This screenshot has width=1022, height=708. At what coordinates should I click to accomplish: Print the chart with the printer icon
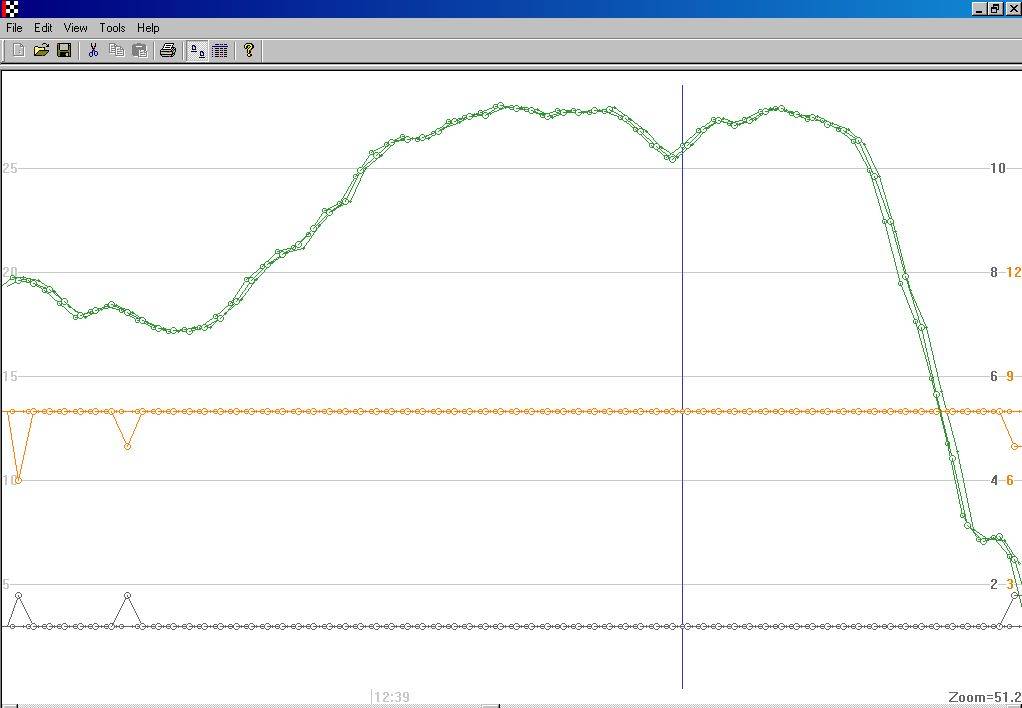(x=168, y=50)
